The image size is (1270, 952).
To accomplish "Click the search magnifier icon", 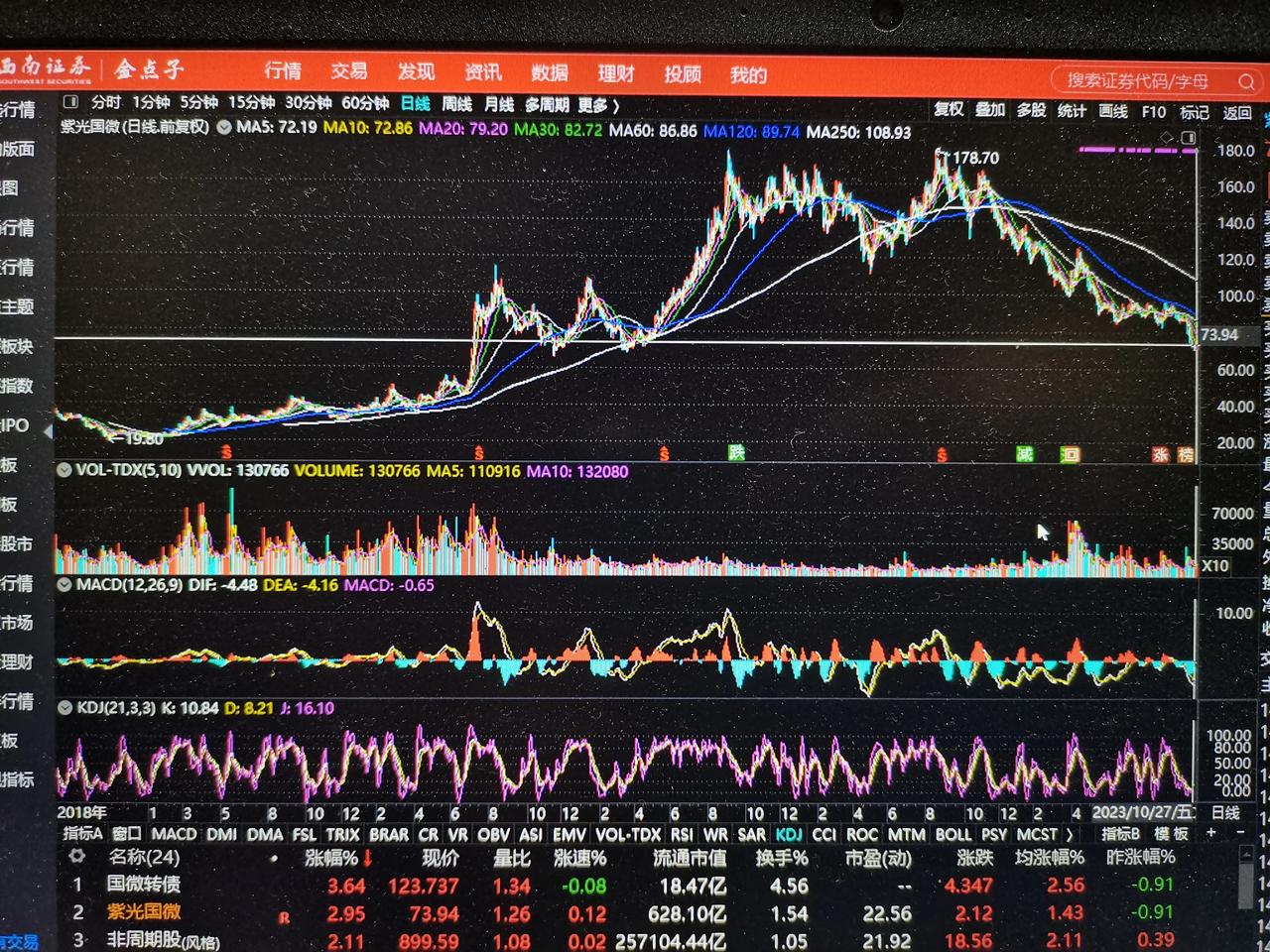I will tap(1246, 81).
